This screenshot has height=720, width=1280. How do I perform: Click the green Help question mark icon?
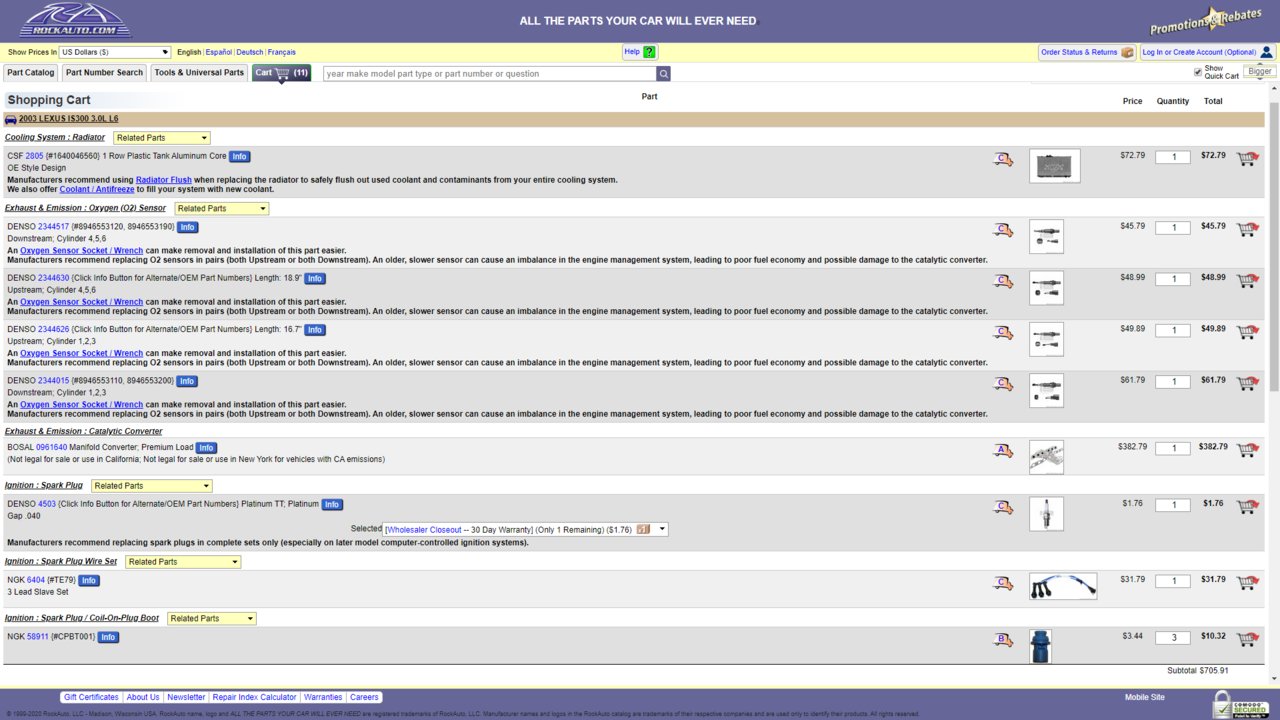pos(650,52)
